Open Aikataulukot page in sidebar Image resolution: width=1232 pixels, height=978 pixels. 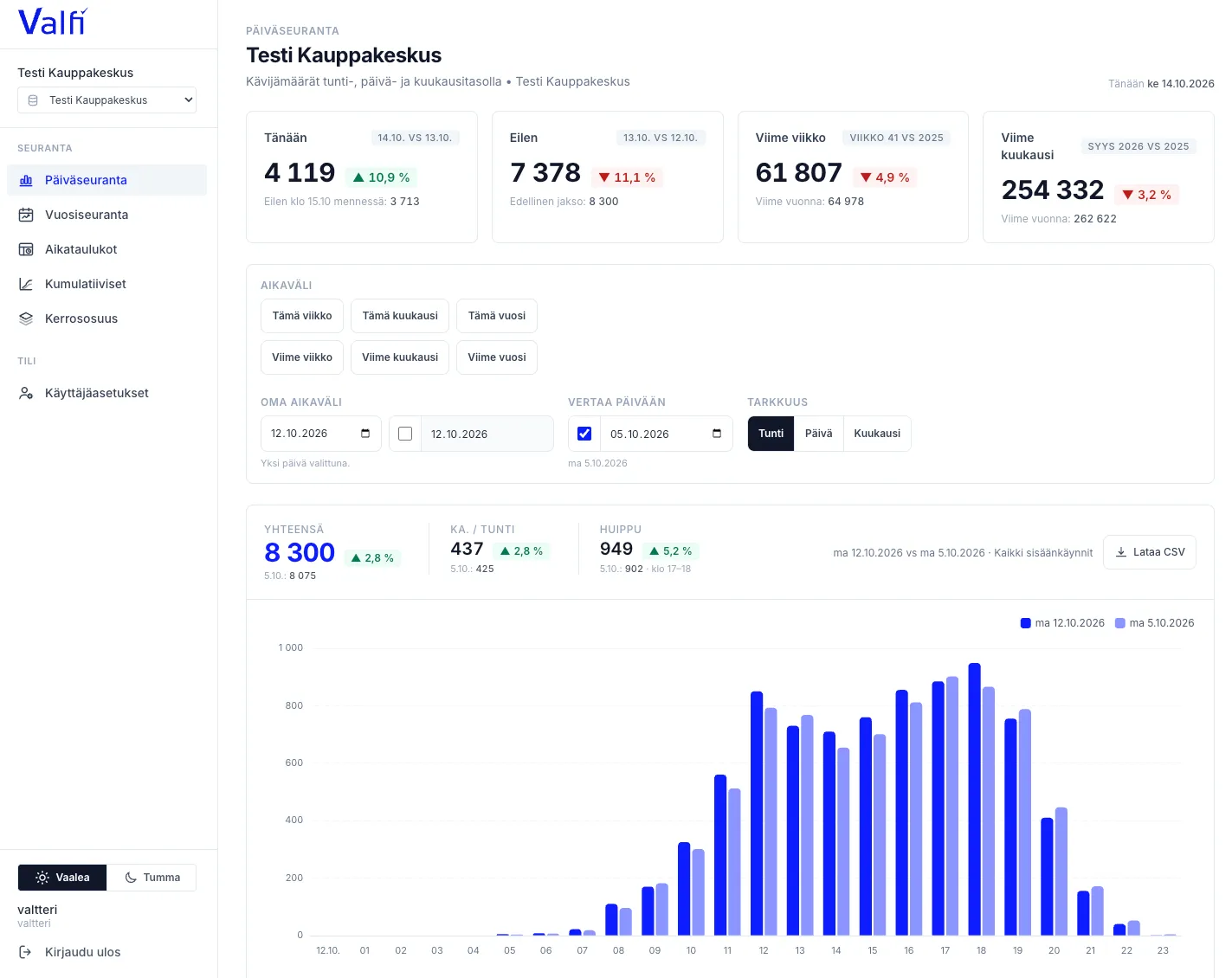[107, 249]
